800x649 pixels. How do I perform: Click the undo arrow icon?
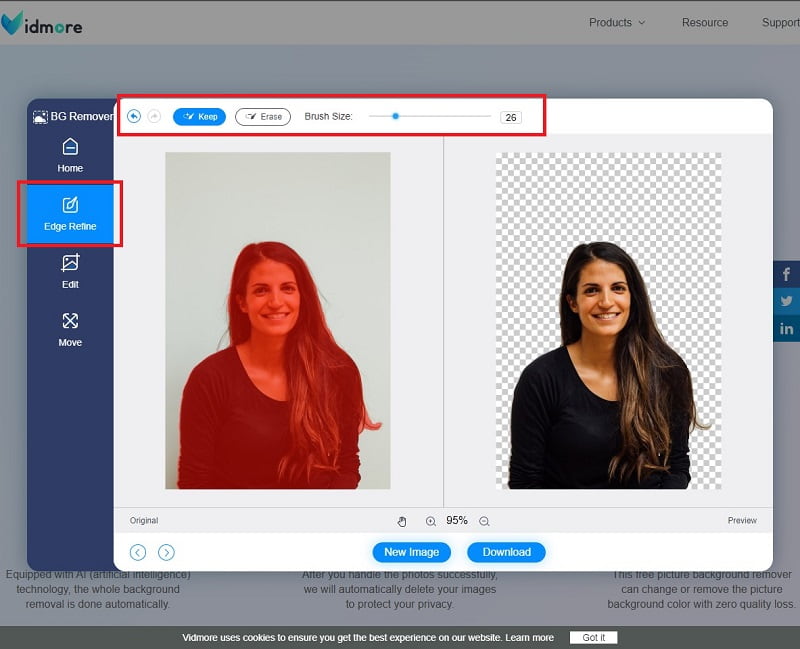coord(134,117)
